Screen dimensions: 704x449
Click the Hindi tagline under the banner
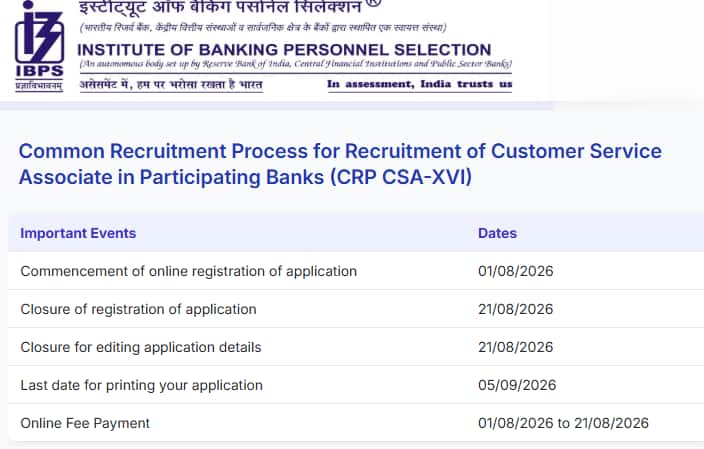tap(171, 84)
